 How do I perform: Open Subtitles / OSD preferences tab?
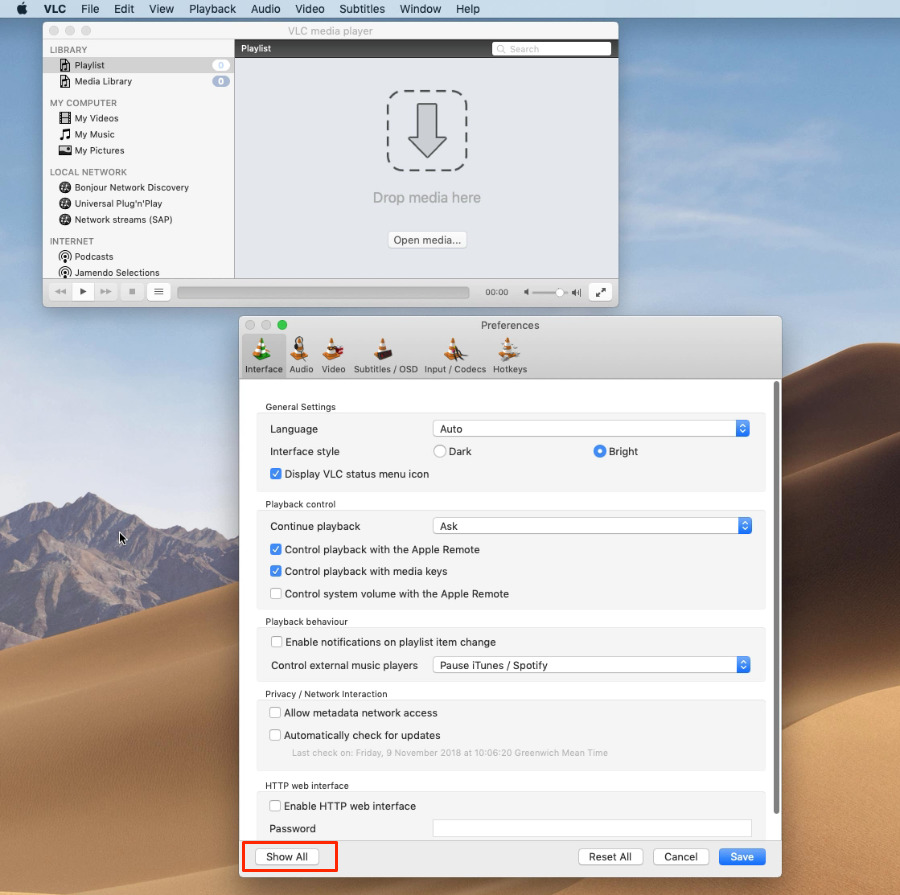point(385,355)
